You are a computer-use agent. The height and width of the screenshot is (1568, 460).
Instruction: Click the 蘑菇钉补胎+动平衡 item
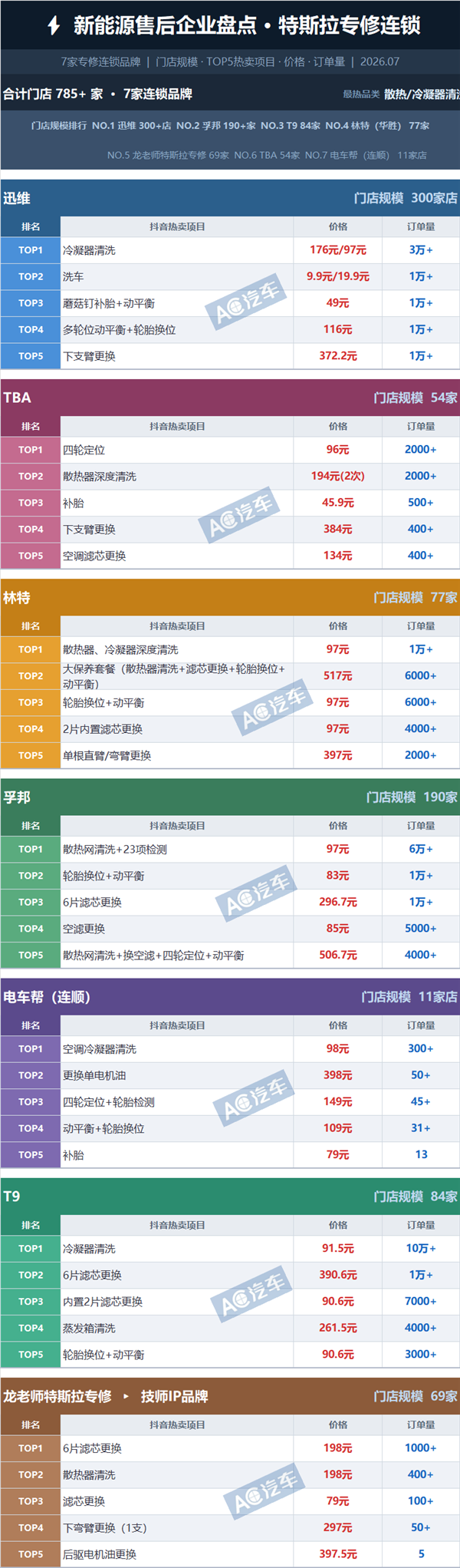[109, 303]
